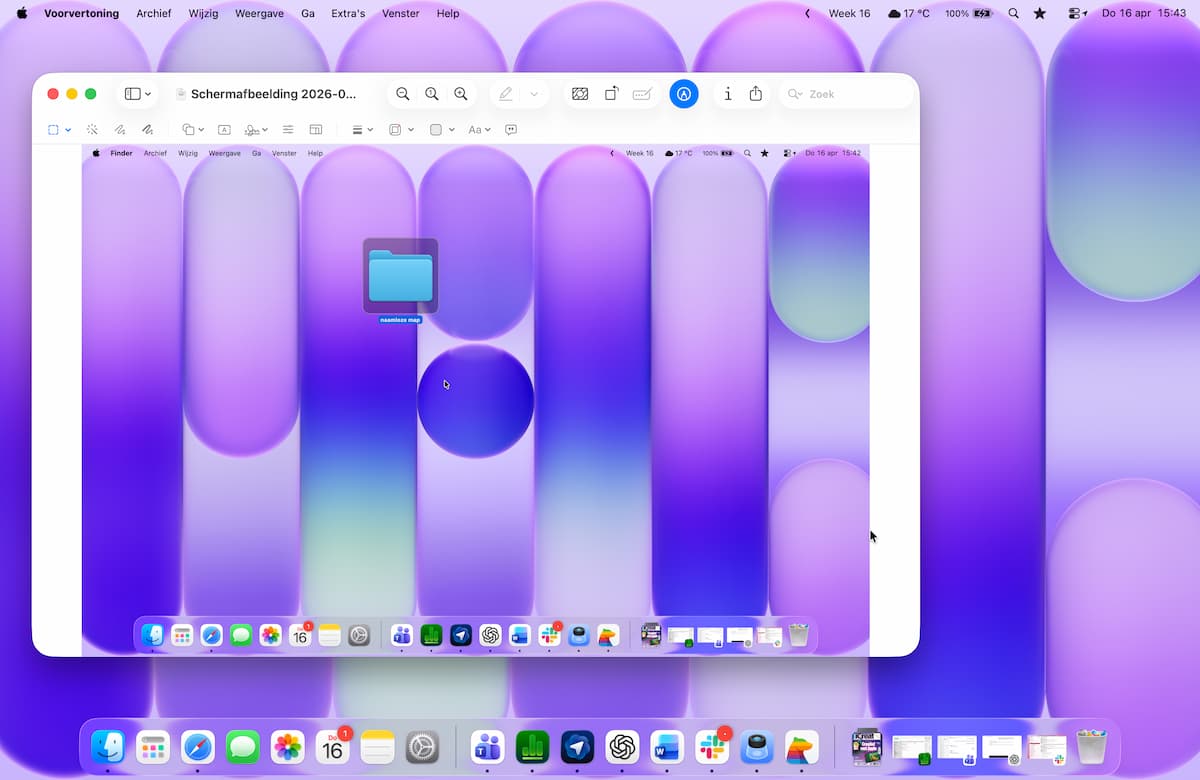Show image at actual size

[x=432, y=94]
